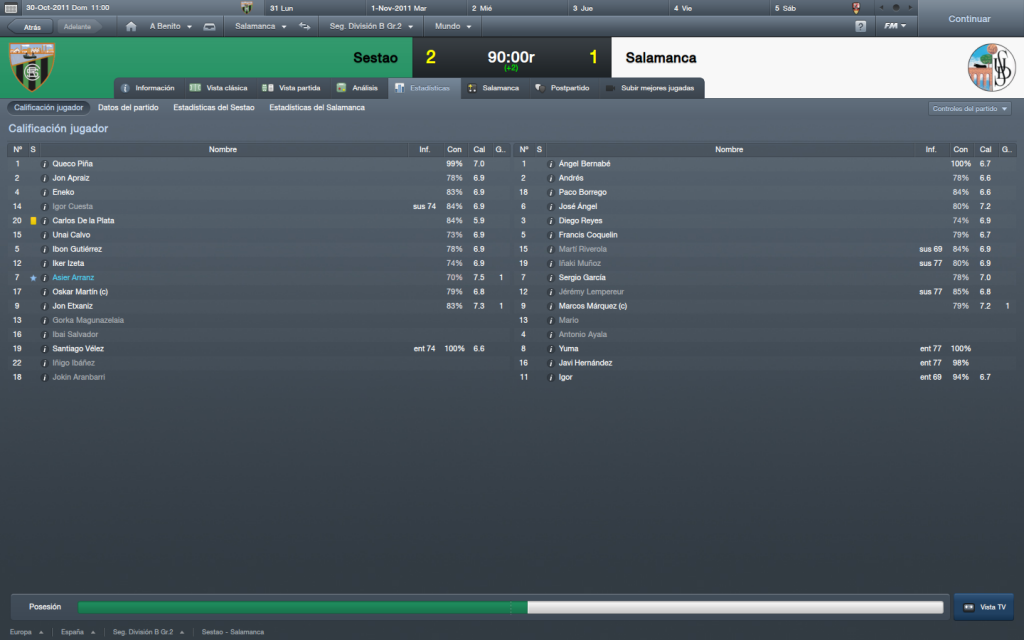Click the help question mark icon
The image size is (1024, 640).
(x=861, y=27)
